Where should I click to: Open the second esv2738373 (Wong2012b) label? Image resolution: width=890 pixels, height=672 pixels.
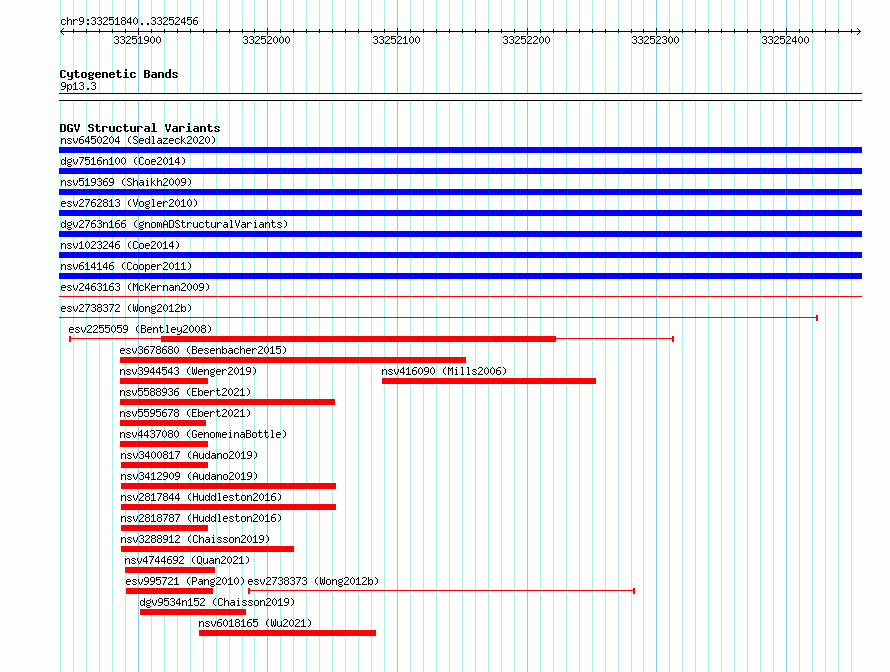(313, 581)
